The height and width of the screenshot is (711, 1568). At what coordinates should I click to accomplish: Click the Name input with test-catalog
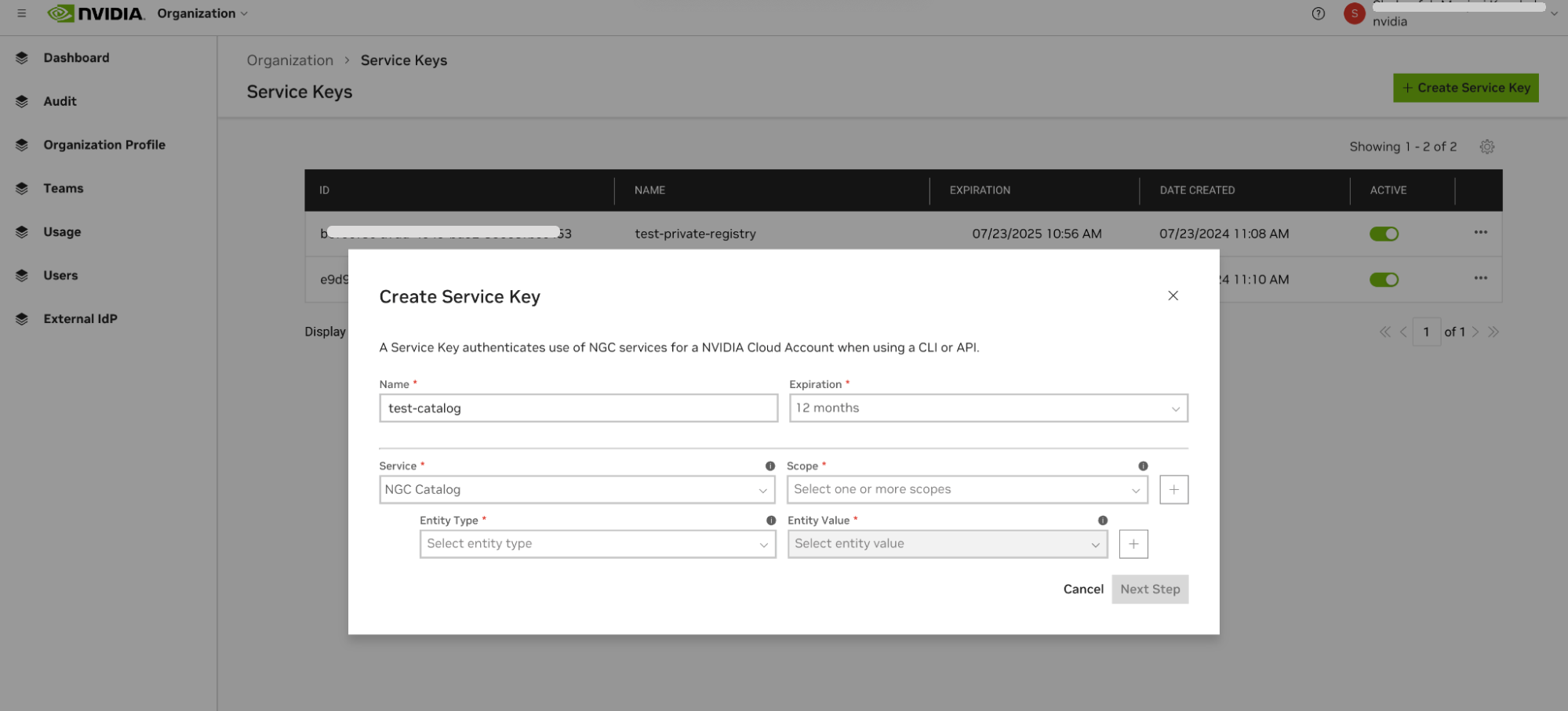click(579, 408)
